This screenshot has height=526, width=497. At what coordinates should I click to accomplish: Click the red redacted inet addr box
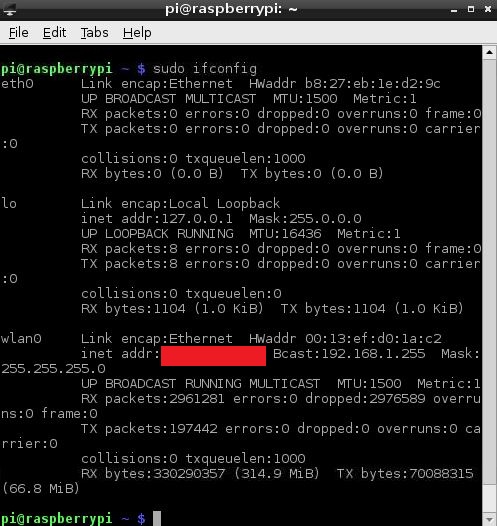[x=213, y=356]
